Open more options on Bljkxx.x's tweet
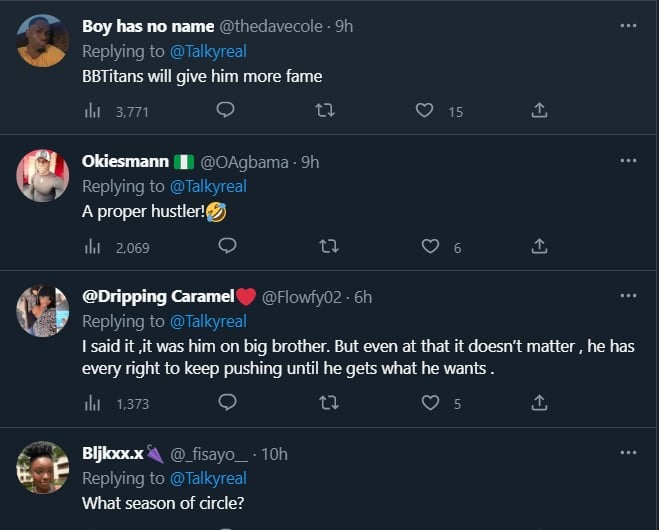This screenshot has width=659, height=530. [x=628, y=453]
